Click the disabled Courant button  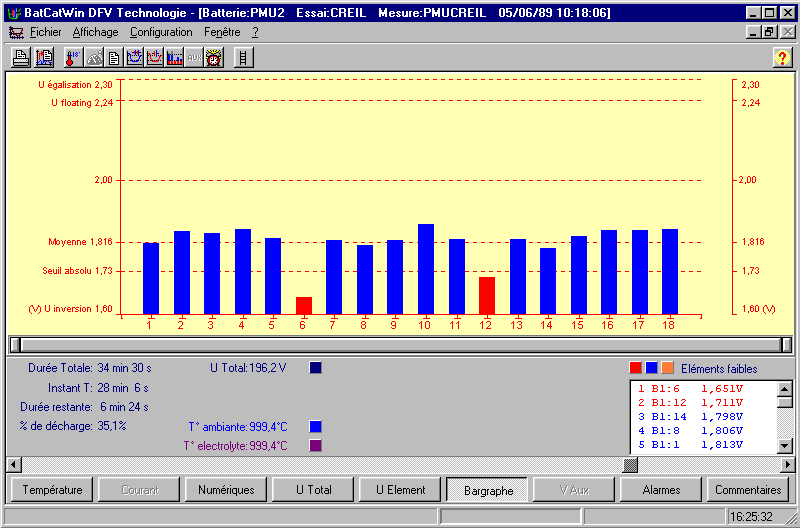click(139, 490)
